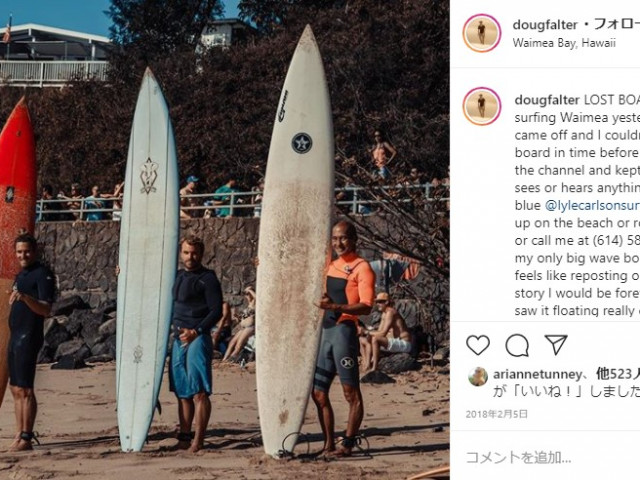Open the post date 2018年2月5日
The width and height of the screenshot is (640, 480).
[x=497, y=414]
